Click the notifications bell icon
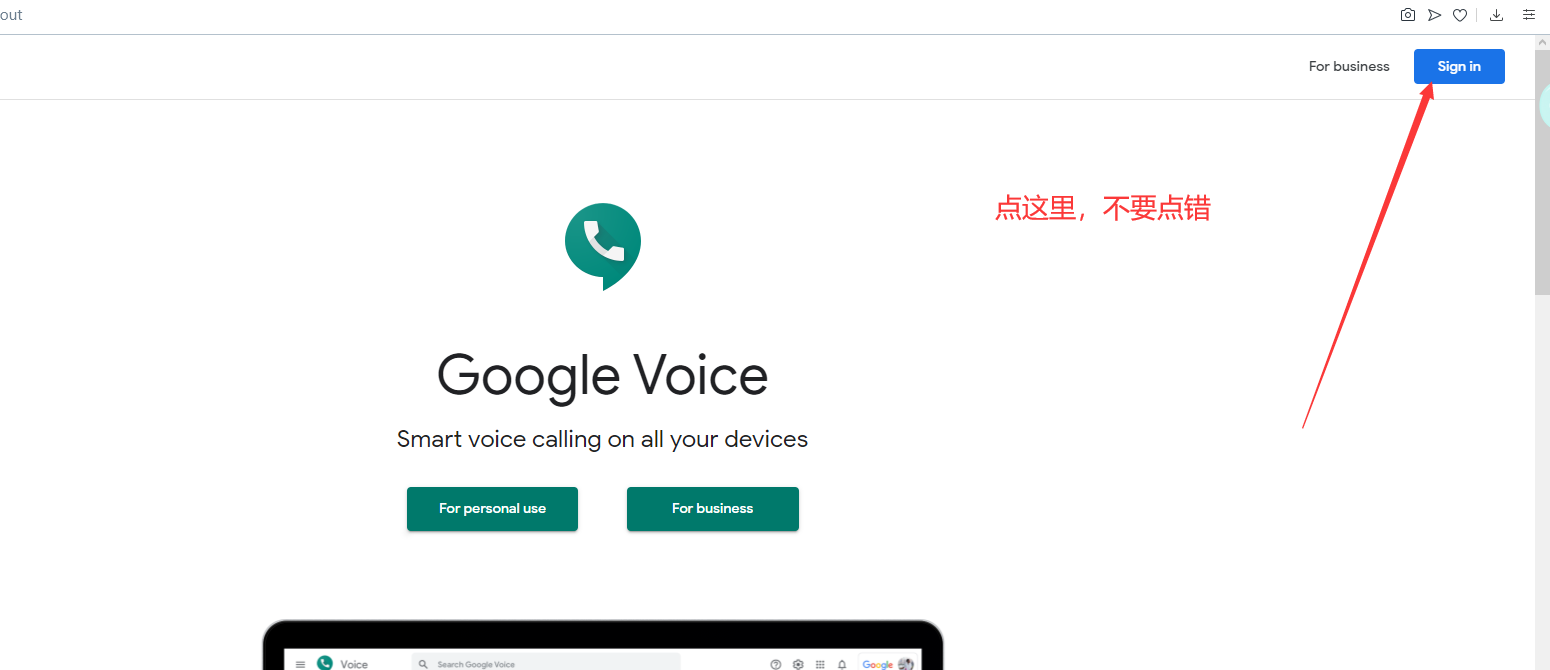This screenshot has width=1550, height=670. pos(842,664)
